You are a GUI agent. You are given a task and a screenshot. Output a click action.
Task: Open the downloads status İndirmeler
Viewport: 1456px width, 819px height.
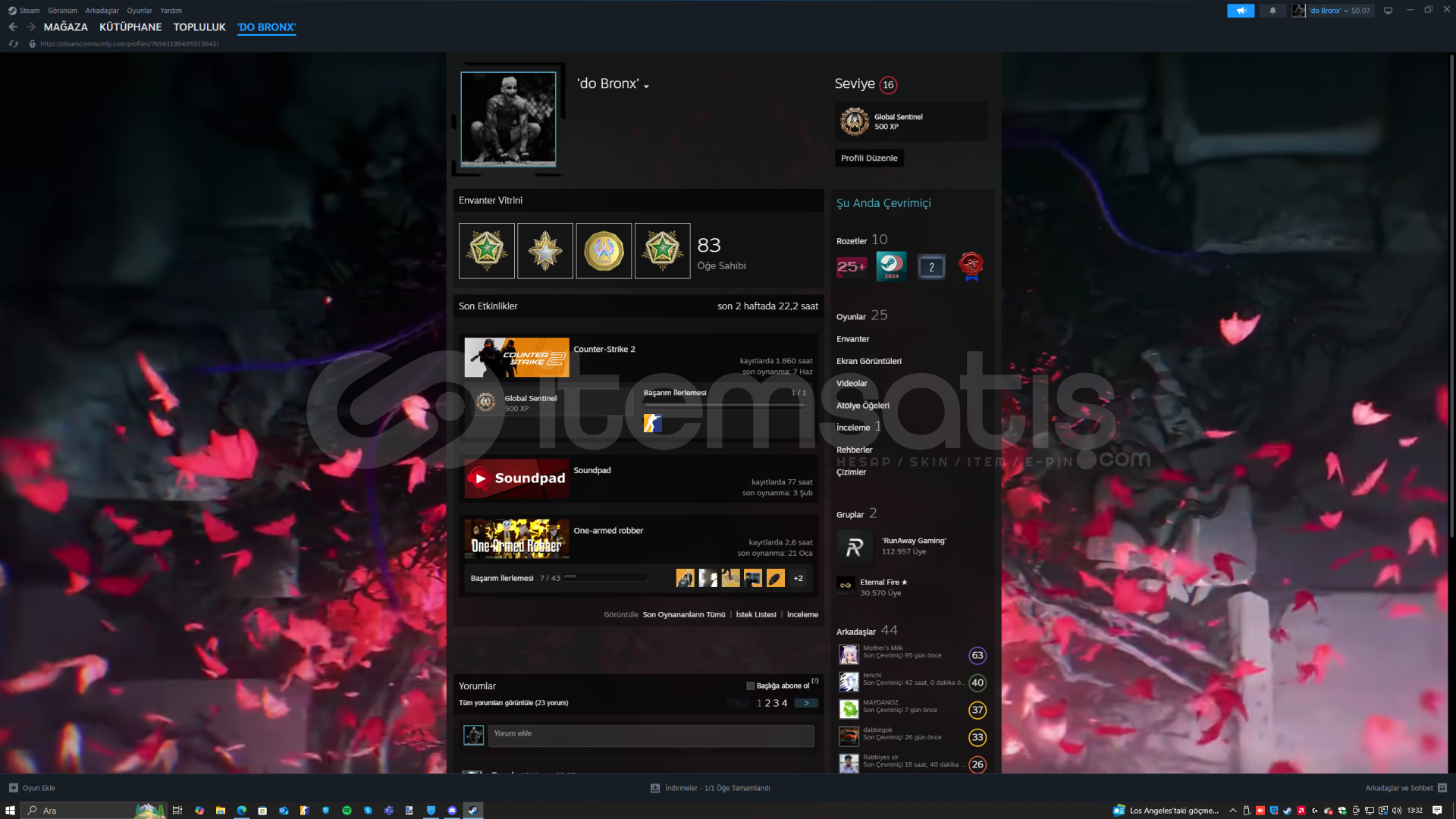tap(710, 788)
